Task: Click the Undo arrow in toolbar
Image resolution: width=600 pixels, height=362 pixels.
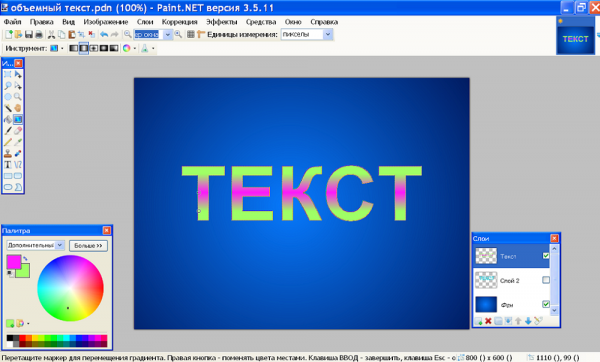Action: click(104, 34)
